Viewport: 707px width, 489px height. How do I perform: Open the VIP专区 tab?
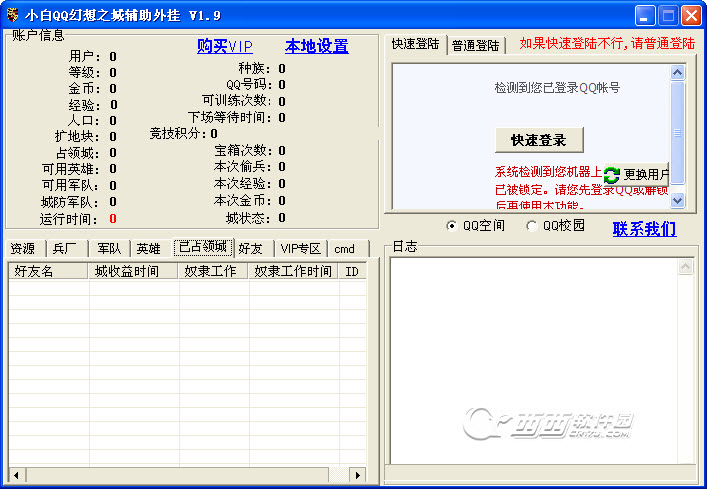tap(300, 248)
